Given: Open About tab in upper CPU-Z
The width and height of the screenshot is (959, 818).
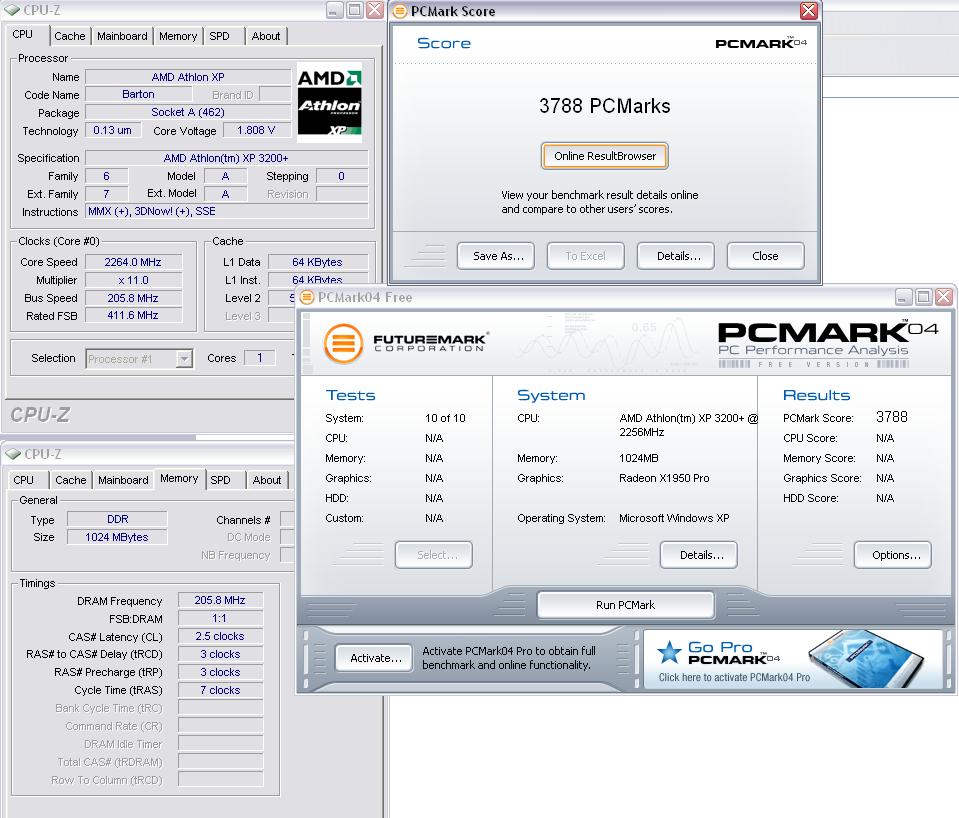Looking at the screenshot, I should [266, 36].
